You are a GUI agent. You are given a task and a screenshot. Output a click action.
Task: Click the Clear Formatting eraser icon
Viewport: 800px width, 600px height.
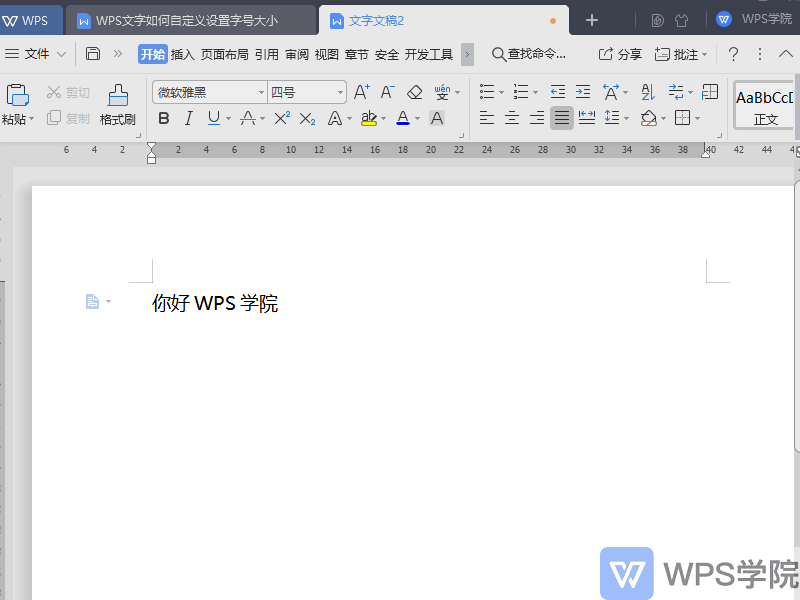click(x=415, y=91)
